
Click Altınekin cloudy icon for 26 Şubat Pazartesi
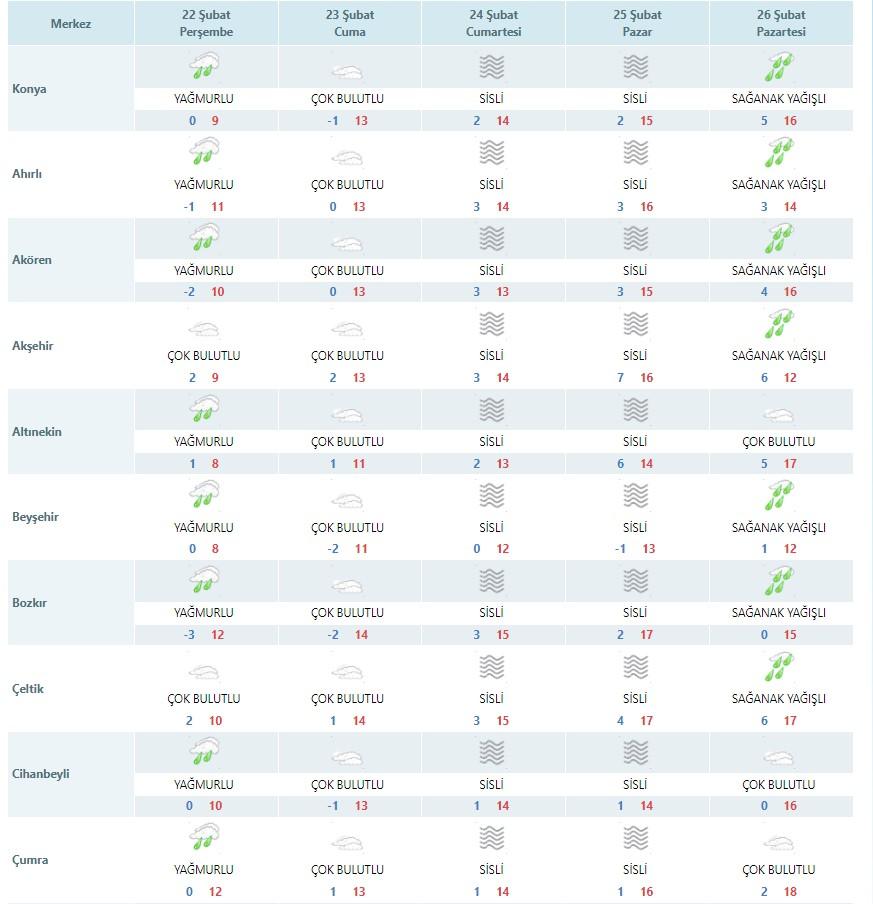click(779, 415)
